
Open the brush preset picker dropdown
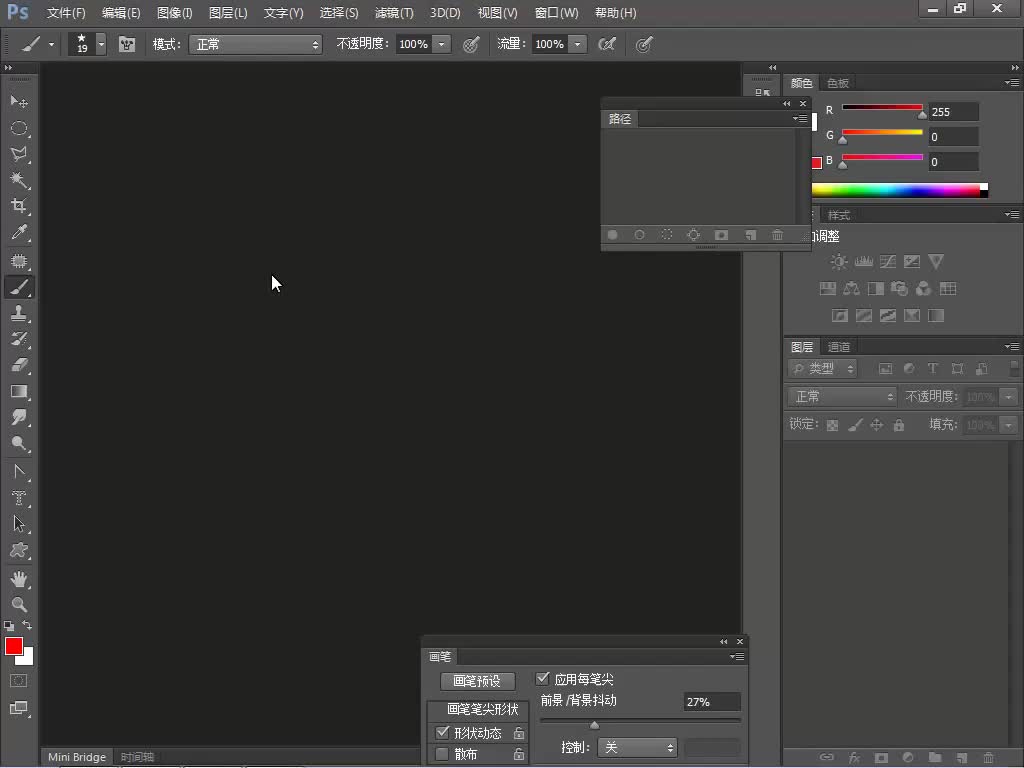click(x=101, y=44)
